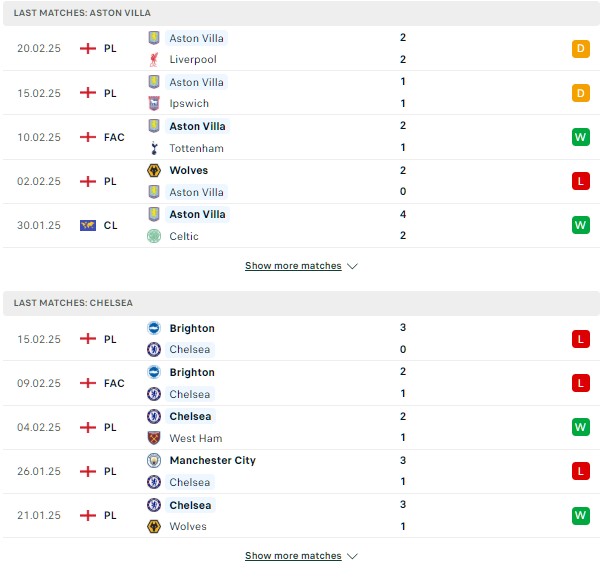Click the Champions League flag icon
Screen dimensions: 606x577
pyautogui.click(x=88, y=225)
